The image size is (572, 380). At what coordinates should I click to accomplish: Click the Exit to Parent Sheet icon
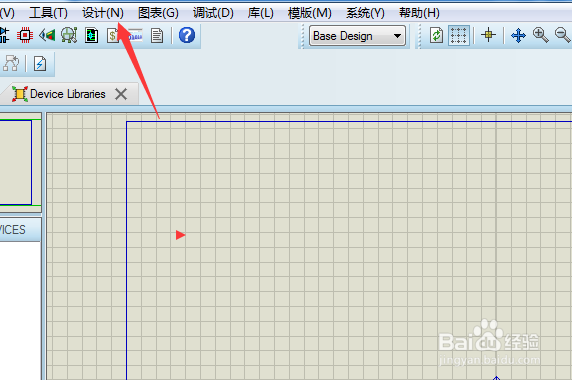(x=11, y=64)
